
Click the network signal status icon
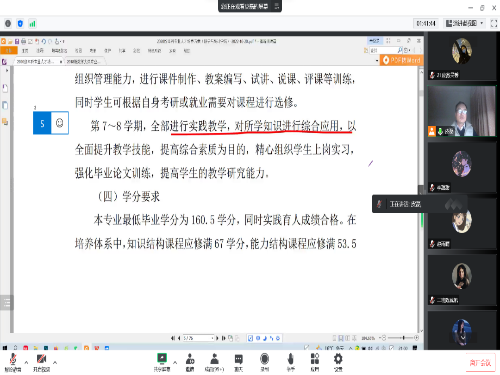tap(32, 24)
